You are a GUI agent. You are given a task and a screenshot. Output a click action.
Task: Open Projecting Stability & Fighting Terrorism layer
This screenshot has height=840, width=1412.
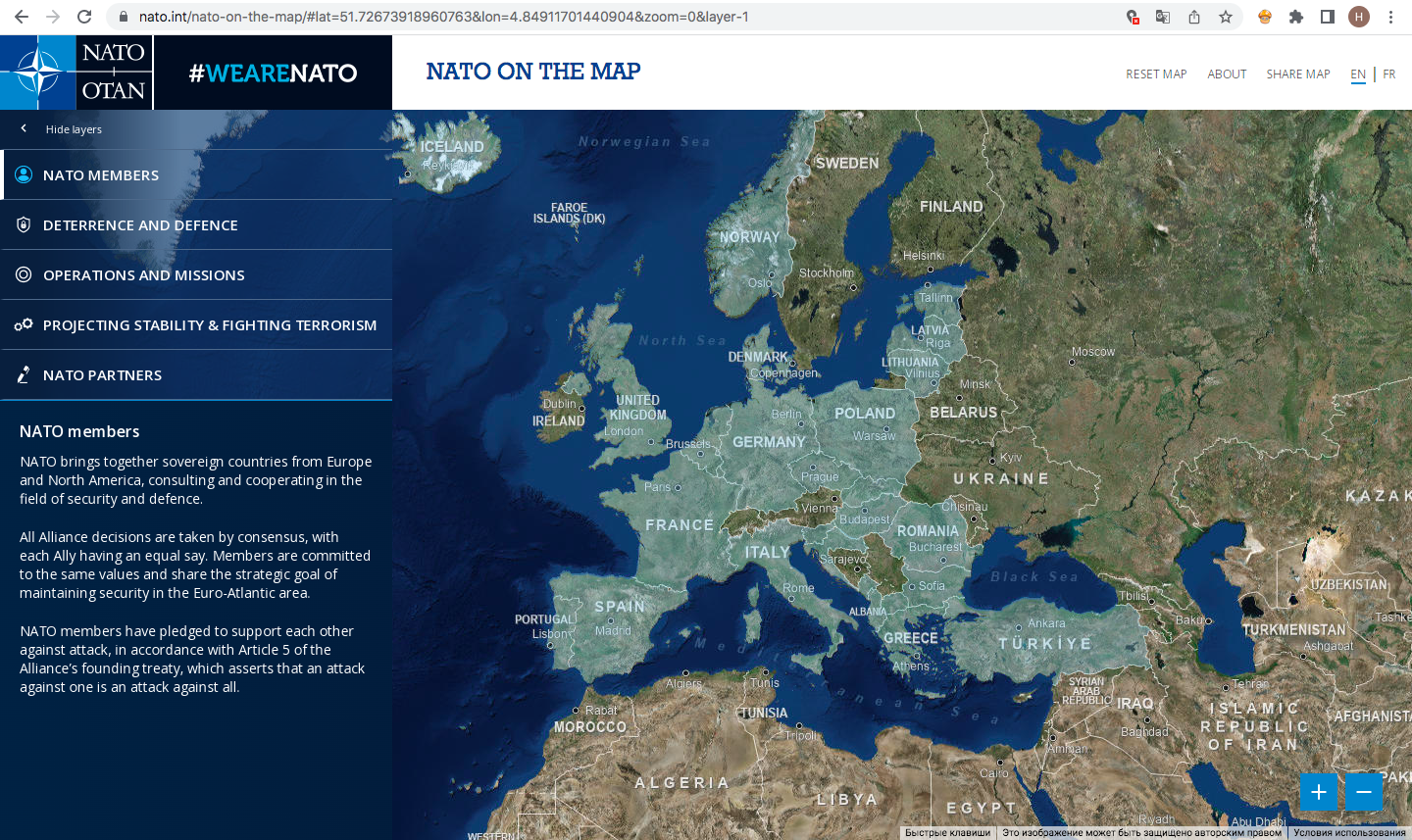pyautogui.click(x=196, y=325)
